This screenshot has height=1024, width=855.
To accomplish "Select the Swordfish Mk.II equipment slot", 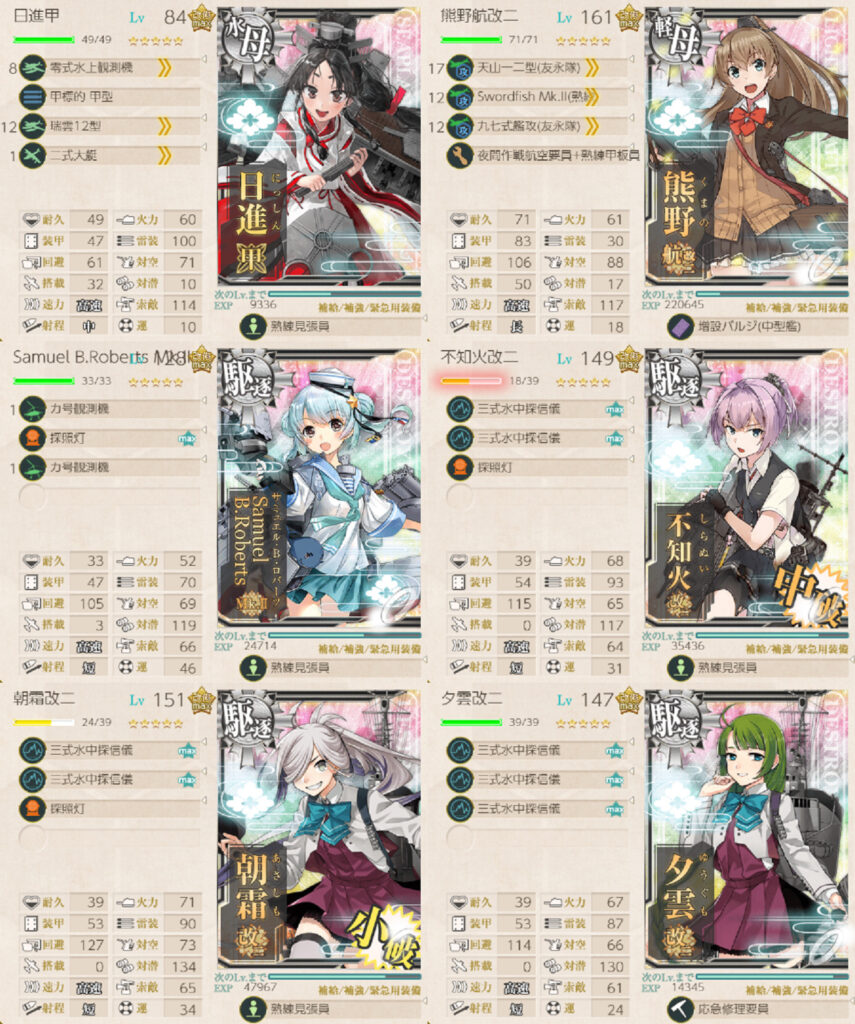I will (537, 97).
